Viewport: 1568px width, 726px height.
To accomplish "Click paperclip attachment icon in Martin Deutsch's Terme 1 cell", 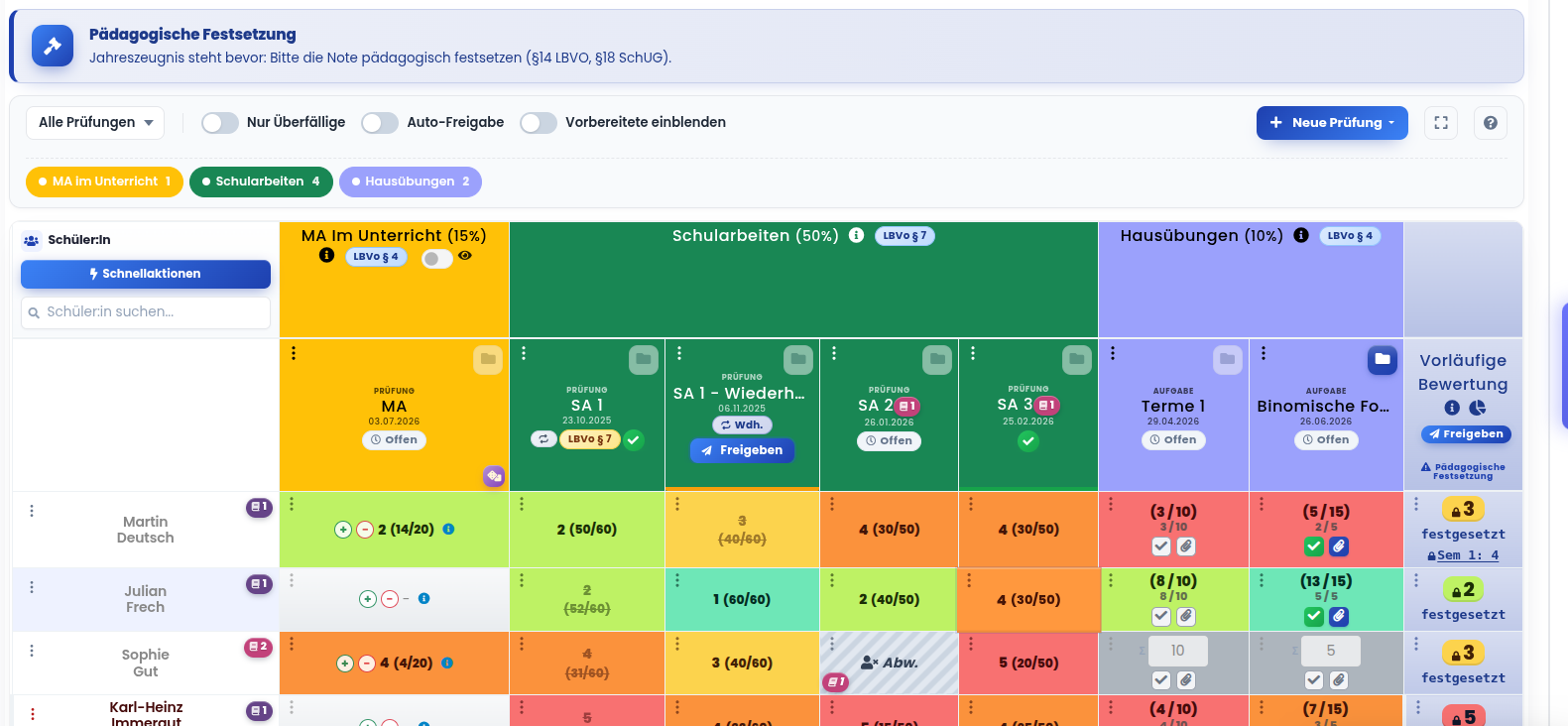I will pyautogui.click(x=1186, y=546).
